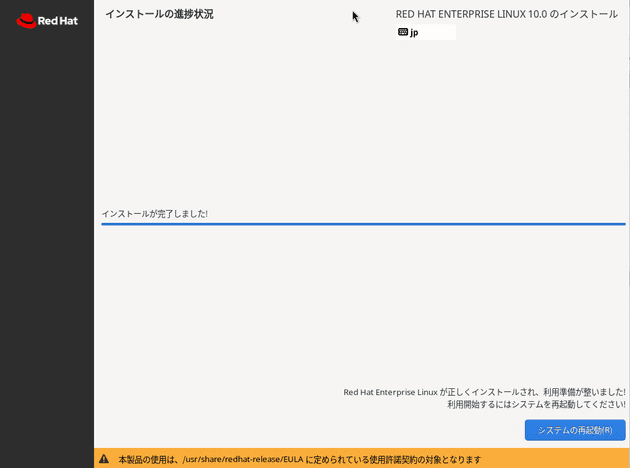The image size is (630, 468).
Task: Open the jp keyboard layout indicator
Action: (425, 32)
